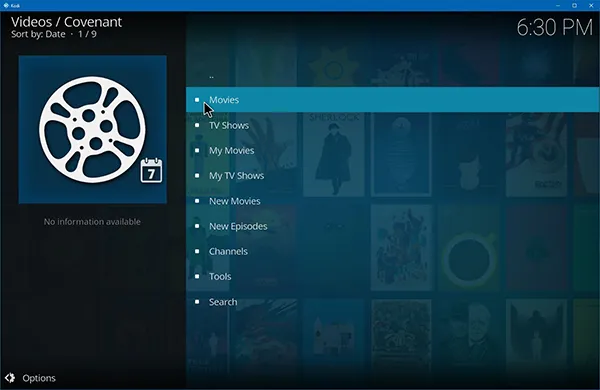This screenshot has height=390, width=600.
Task: Click the film reel thumbnail artwork
Action: (x=93, y=129)
